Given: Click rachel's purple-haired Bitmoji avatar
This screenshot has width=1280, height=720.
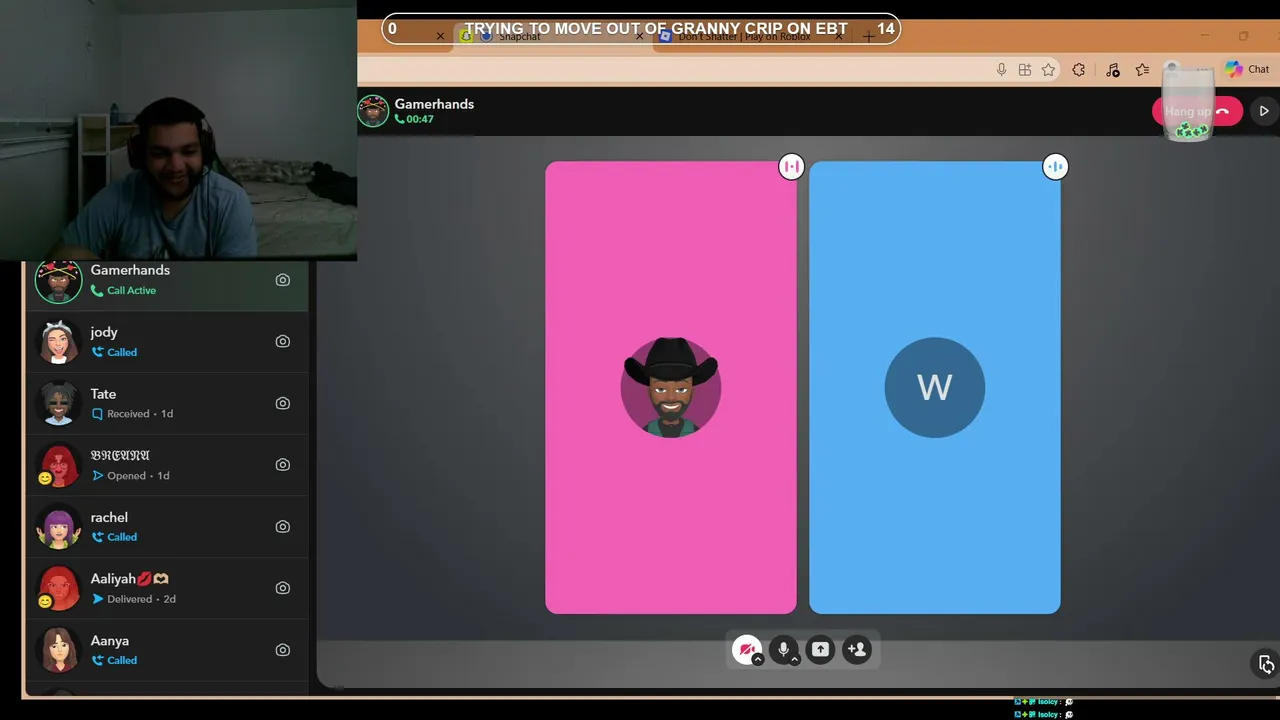Looking at the screenshot, I should 58,527.
